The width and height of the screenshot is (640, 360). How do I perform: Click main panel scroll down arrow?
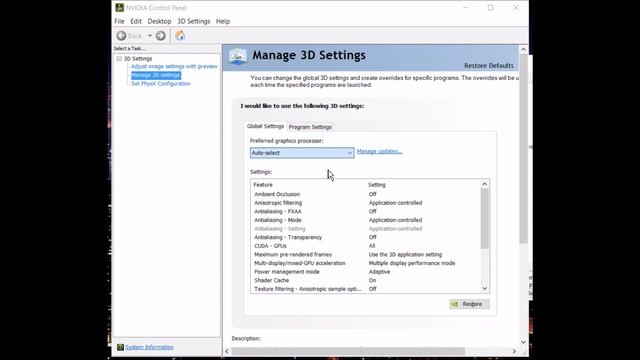pos(523,342)
